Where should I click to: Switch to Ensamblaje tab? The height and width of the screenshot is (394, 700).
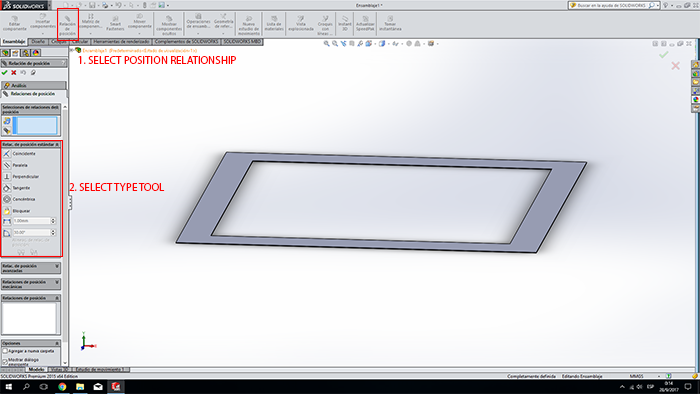click(x=14, y=41)
